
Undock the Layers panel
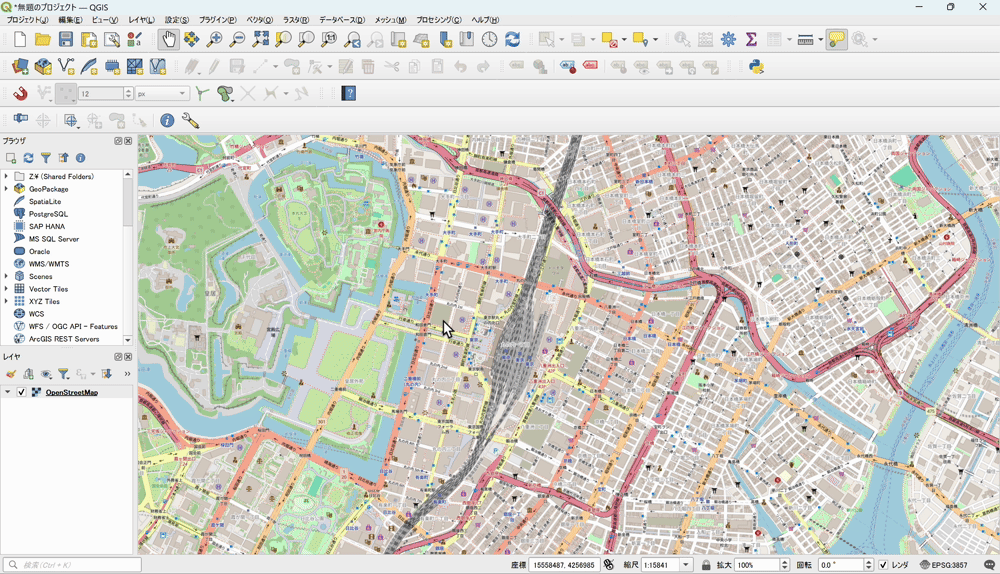(x=118, y=357)
